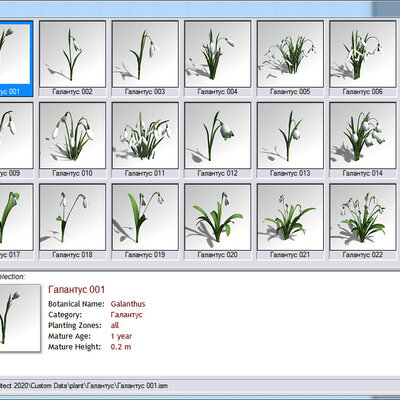Select the Галантус 002 plant thumbnail

click(x=72, y=54)
